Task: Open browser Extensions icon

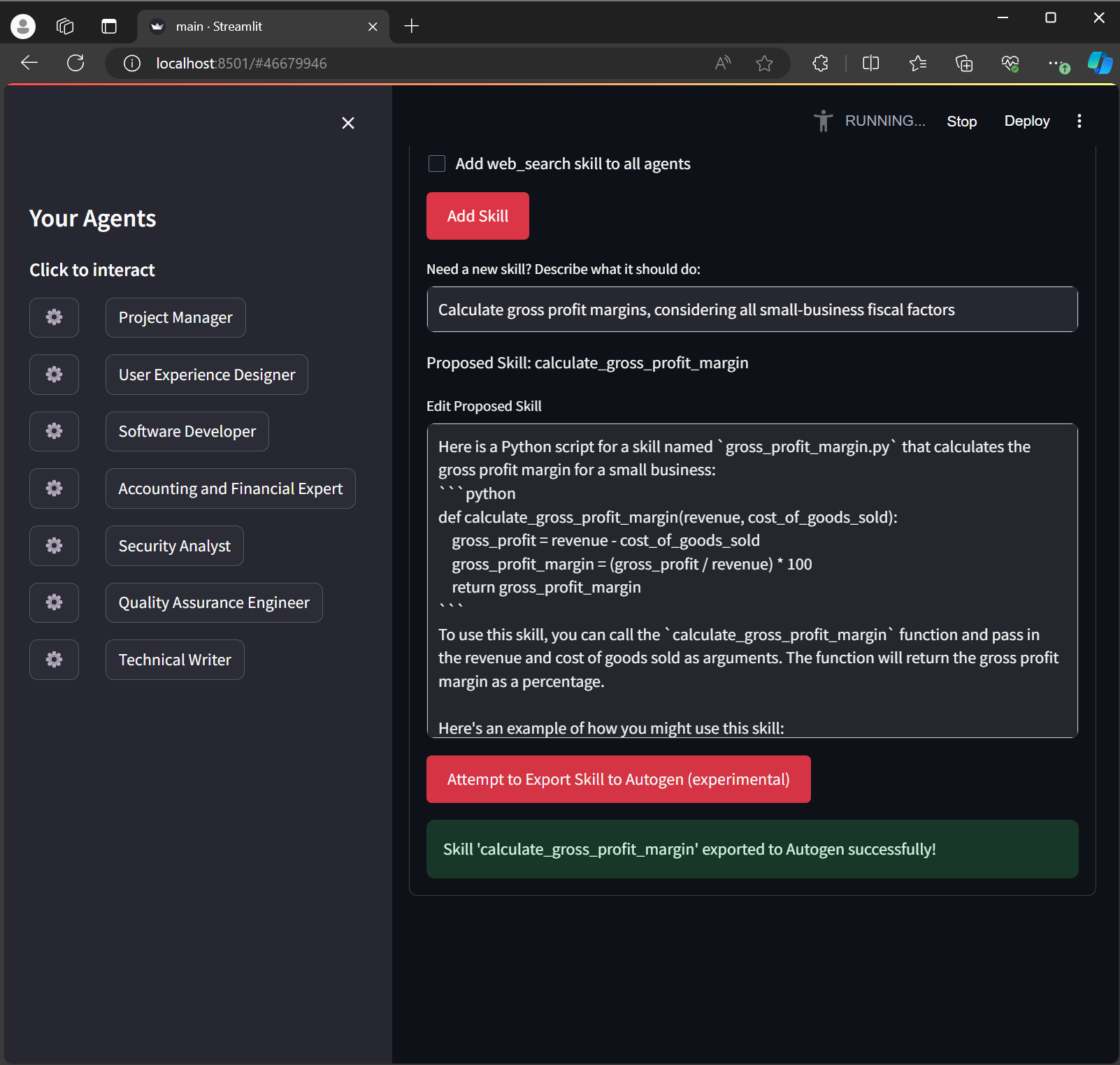Action: 821,64
